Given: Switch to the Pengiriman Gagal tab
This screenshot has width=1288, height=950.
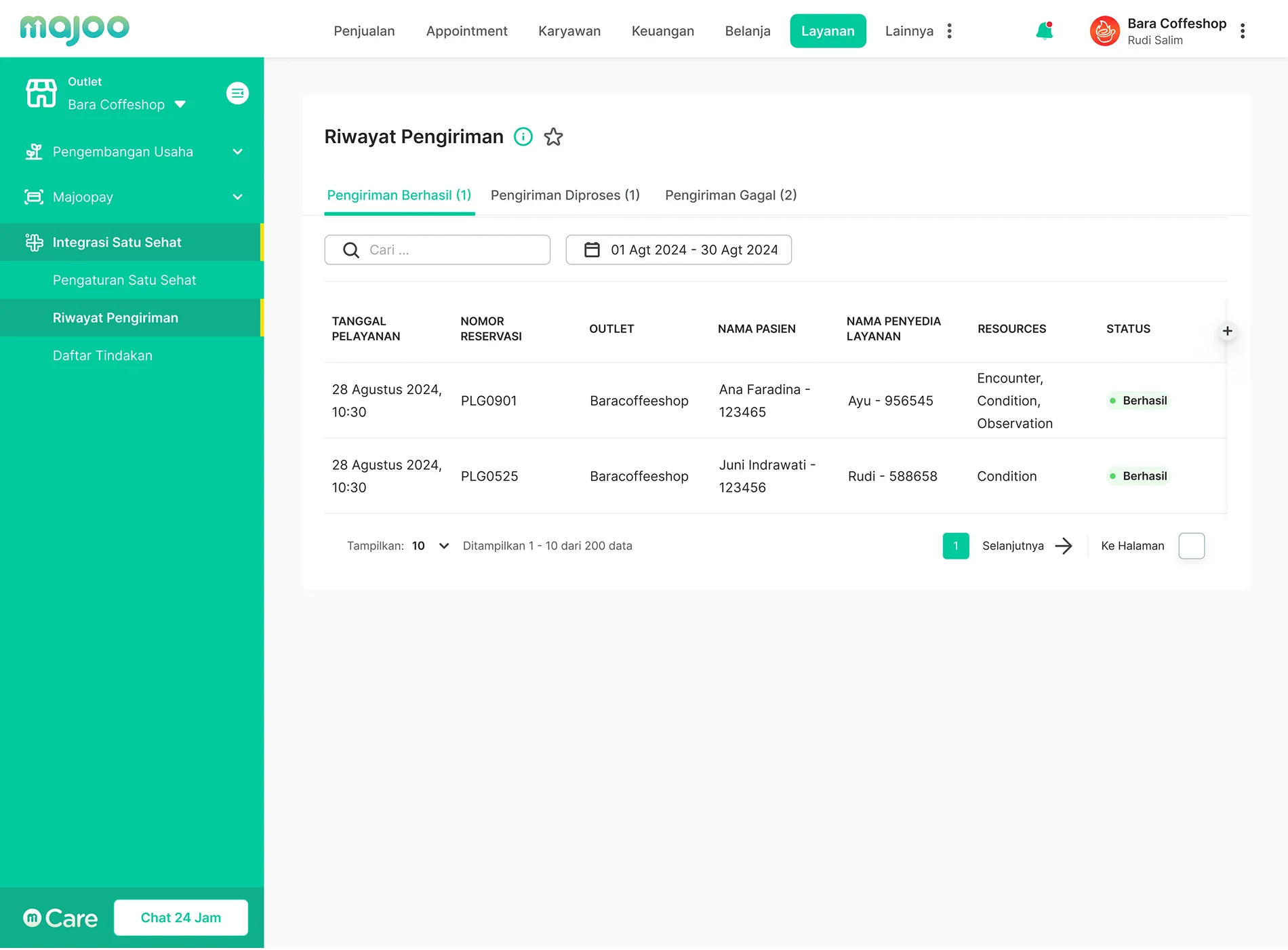Looking at the screenshot, I should 730,195.
